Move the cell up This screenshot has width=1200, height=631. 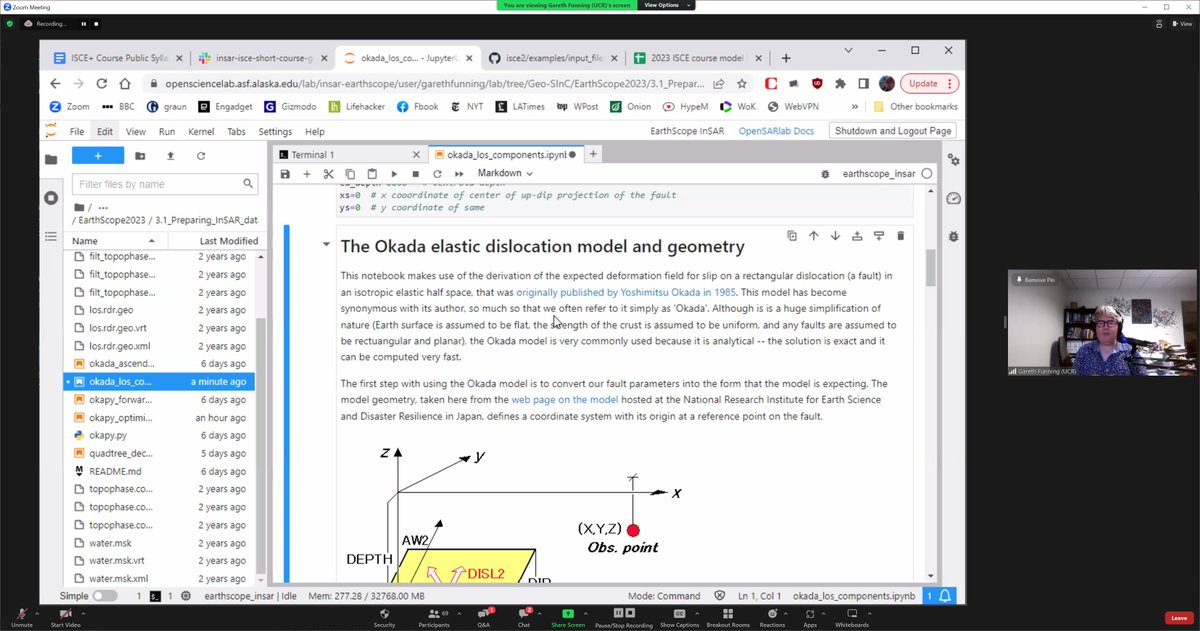pos(813,236)
